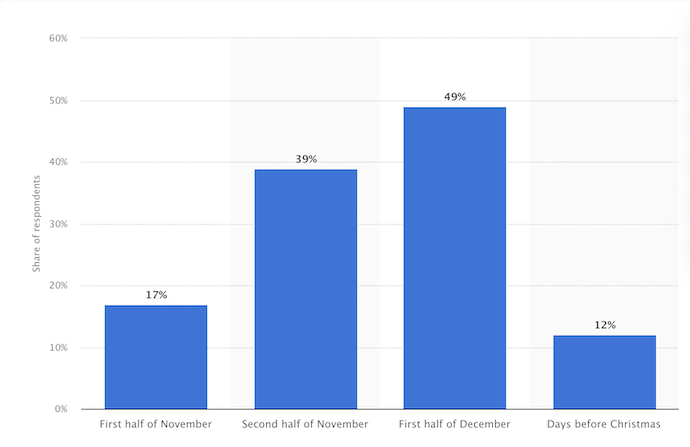
Task: Click the 12% data label
Action: coord(605,325)
